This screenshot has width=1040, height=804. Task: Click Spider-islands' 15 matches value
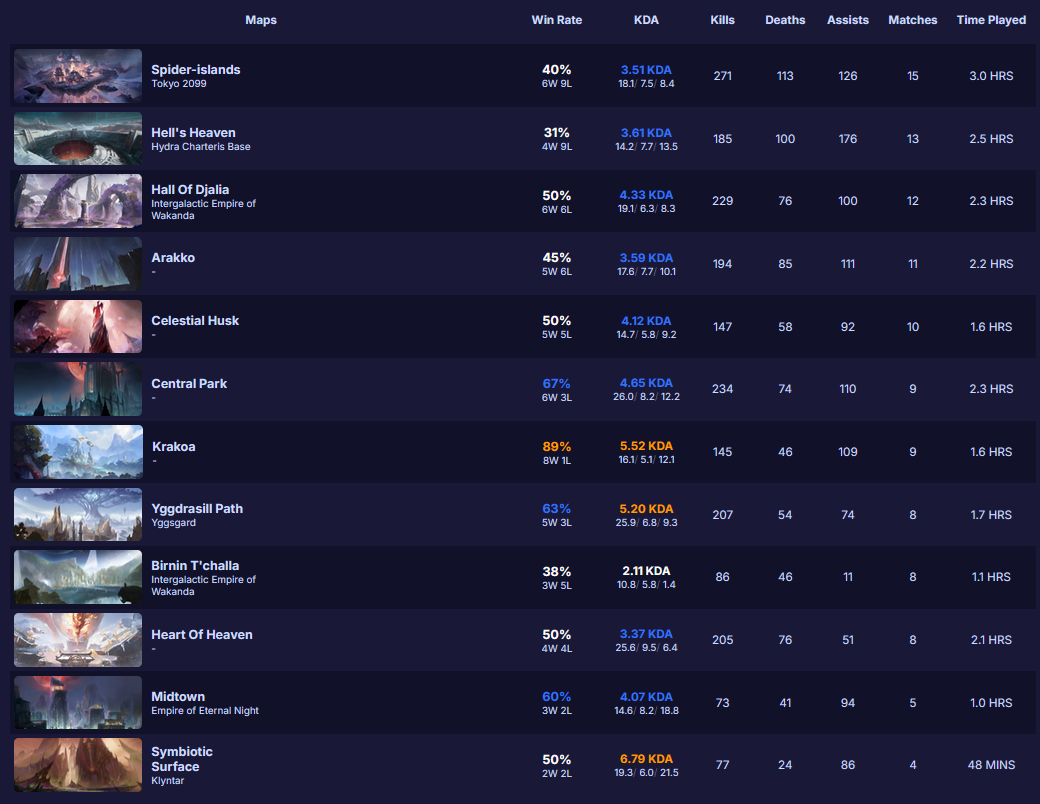913,76
